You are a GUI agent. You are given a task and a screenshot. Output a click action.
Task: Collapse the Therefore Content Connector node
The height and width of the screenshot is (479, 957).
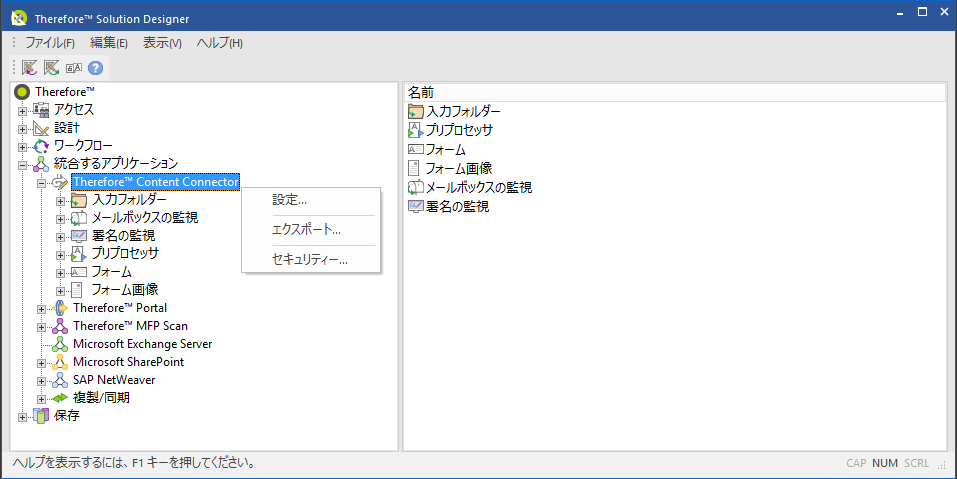pyautogui.click(x=42, y=183)
